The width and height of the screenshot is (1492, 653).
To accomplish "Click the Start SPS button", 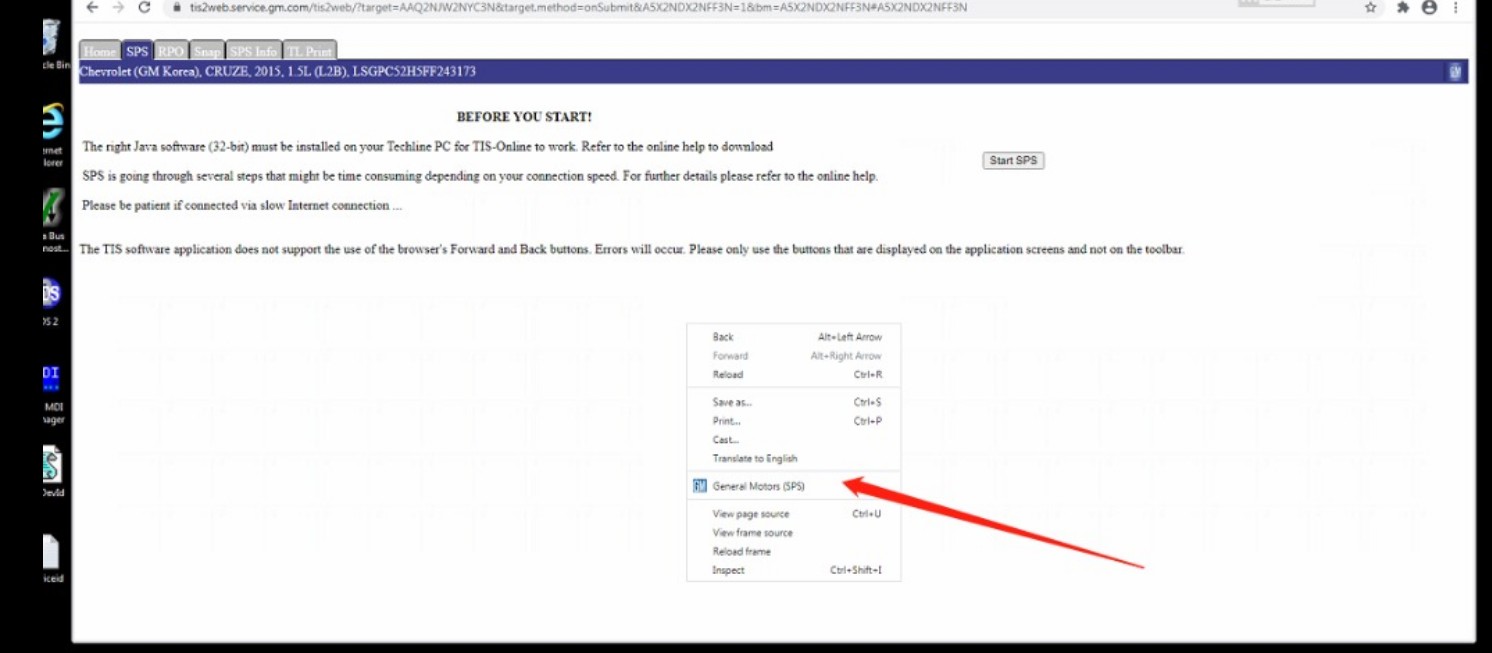I will tap(1013, 160).
